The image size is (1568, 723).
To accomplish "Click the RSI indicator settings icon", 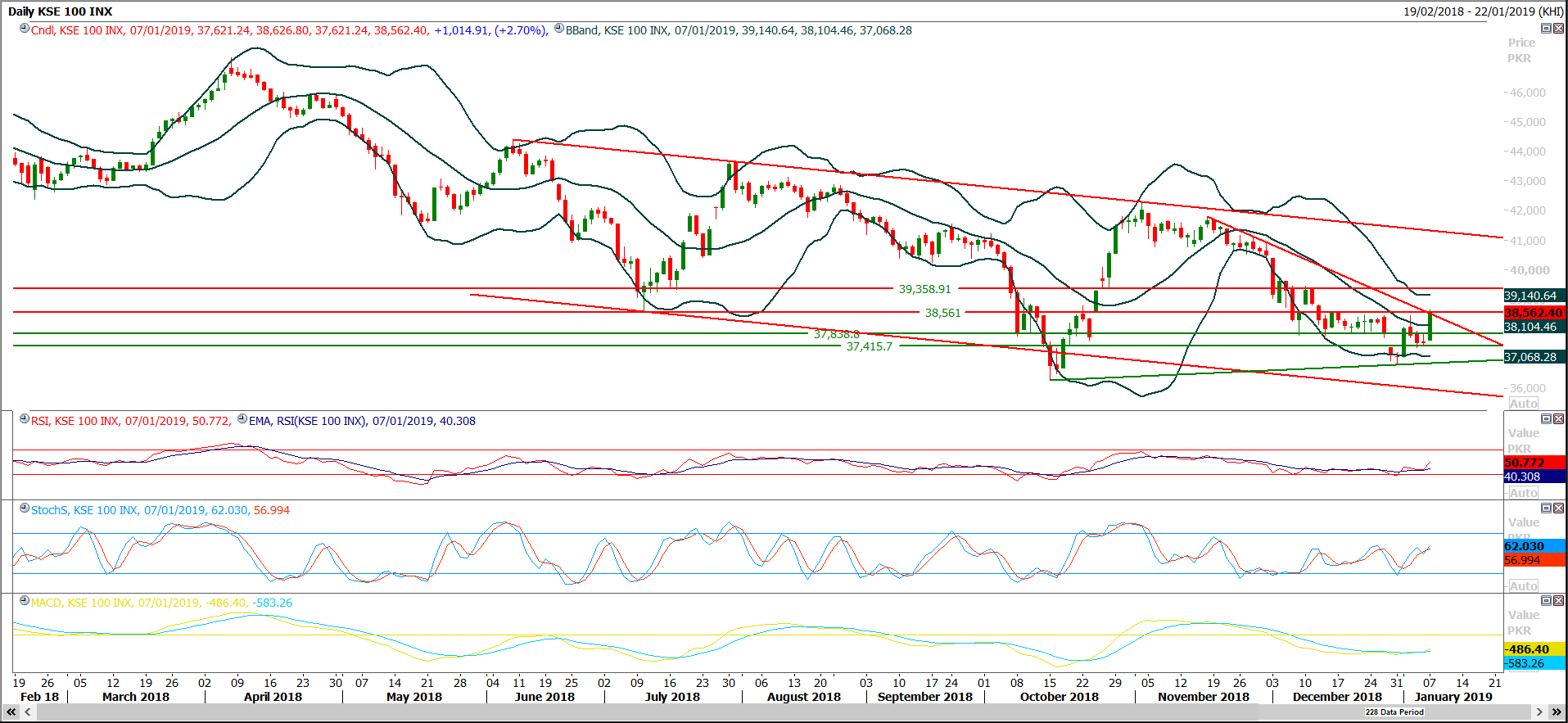I will [x=25, y=419].
